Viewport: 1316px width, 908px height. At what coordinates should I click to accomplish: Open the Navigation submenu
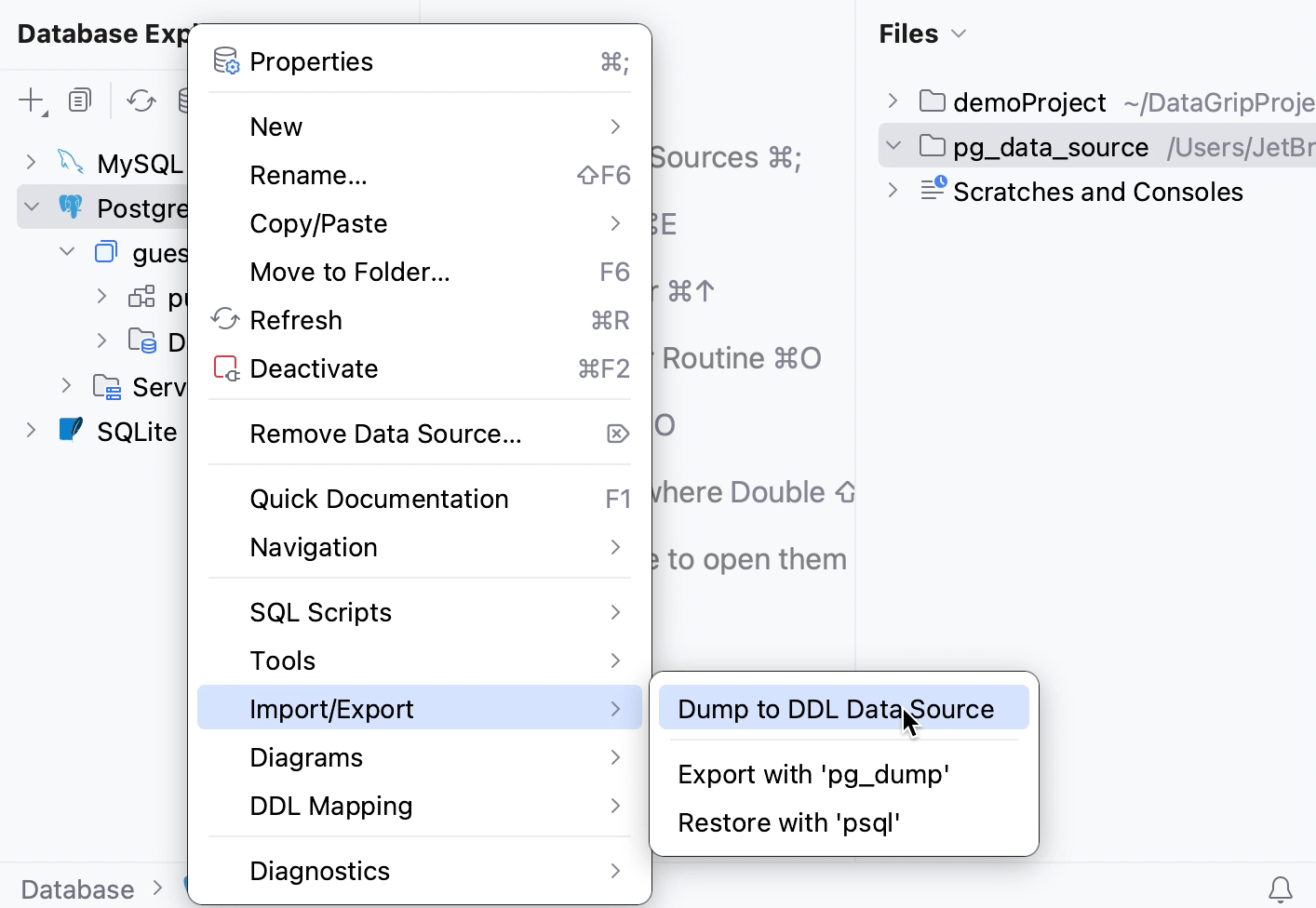coord(420,547)
